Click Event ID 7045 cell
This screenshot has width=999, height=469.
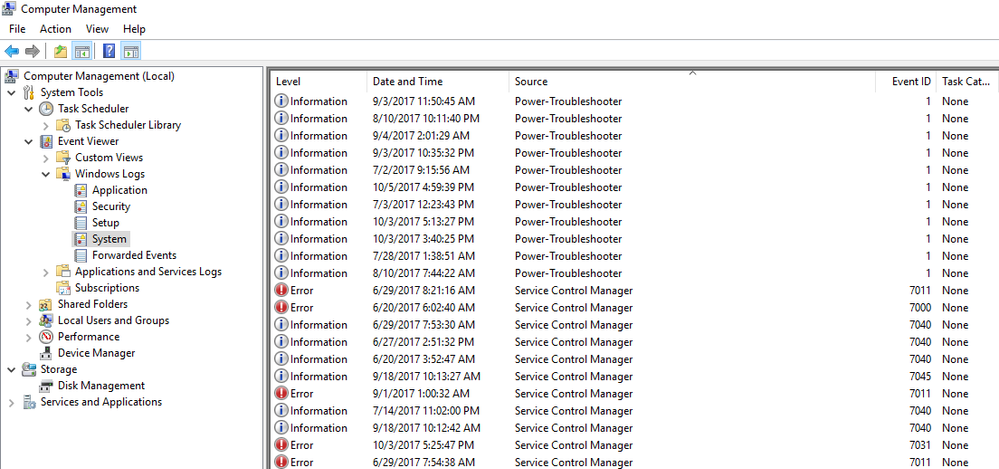pyautogui.click(x=920, y=377)
